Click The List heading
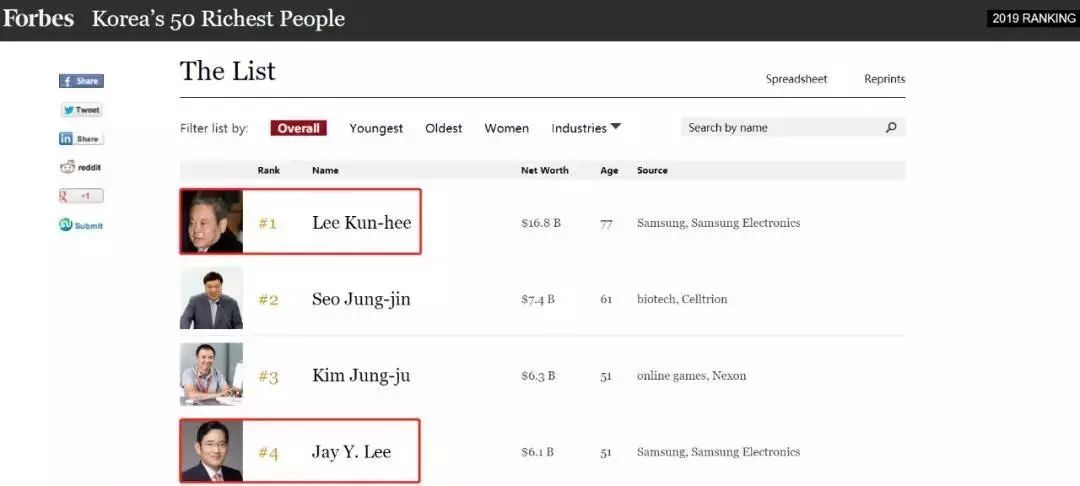The width and height of the screenshot is (1080, 486). tap(227, 71)
